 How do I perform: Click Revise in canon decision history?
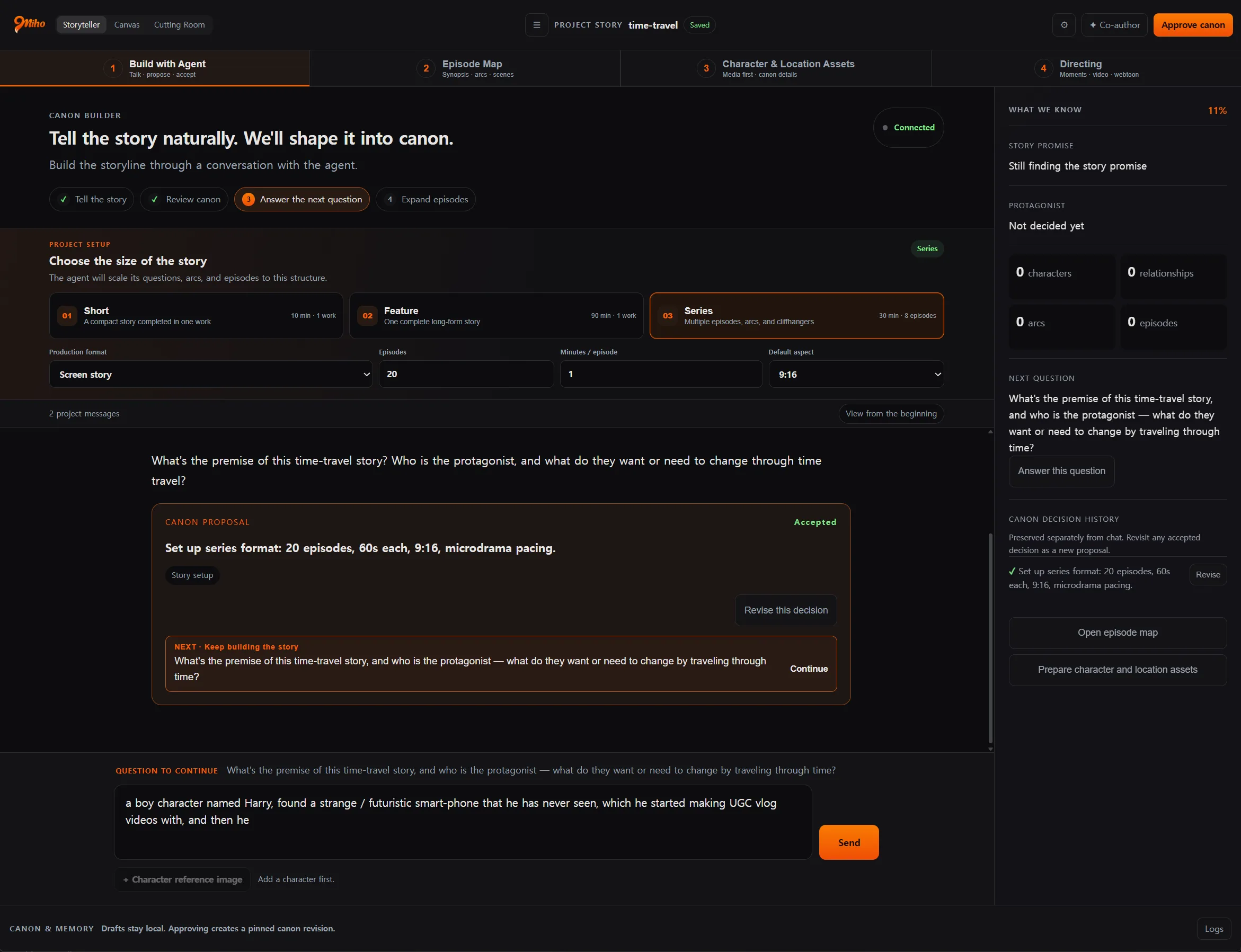1208,575
